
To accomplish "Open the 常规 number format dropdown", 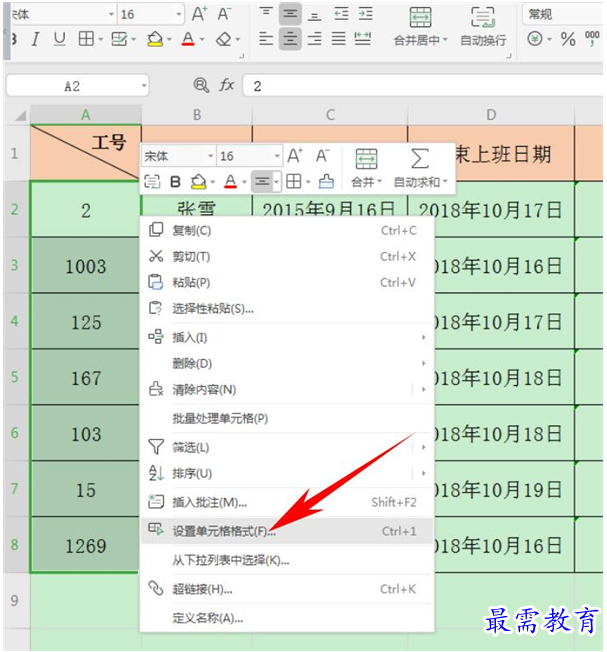I will [x=563, y=15].
